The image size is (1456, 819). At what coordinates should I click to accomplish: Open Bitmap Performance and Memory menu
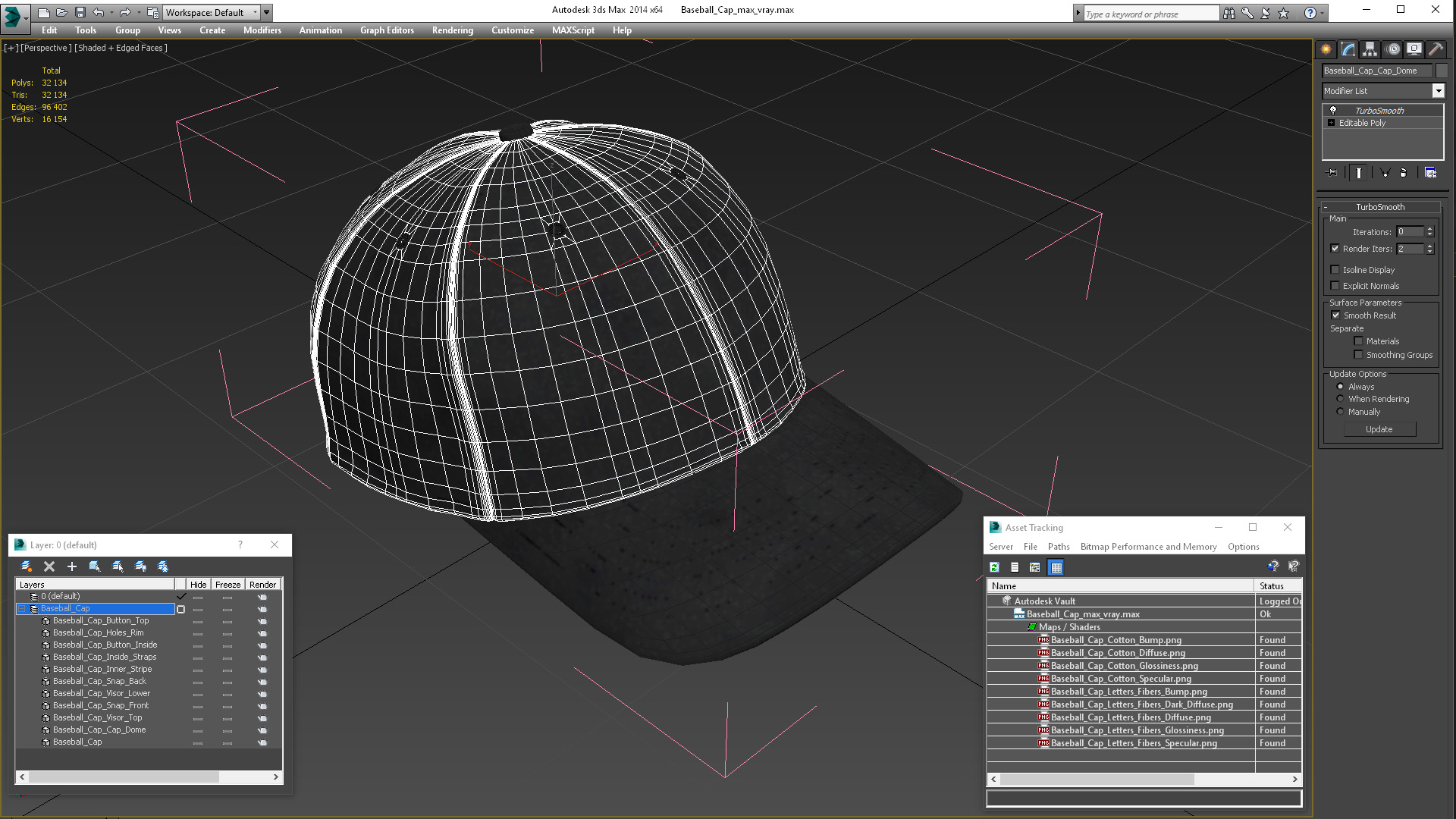(x=1148, y=546)
